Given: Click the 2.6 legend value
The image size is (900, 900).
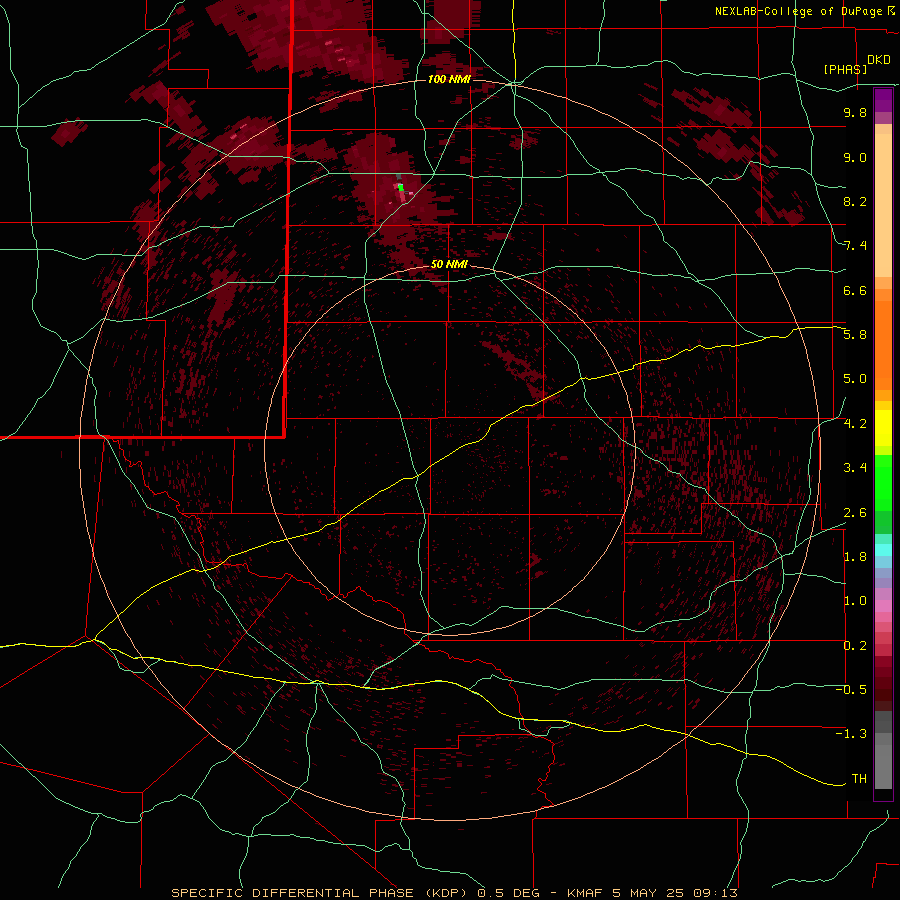Looking at the screenshot, I should pyautogui.click(x=855, y=513).
